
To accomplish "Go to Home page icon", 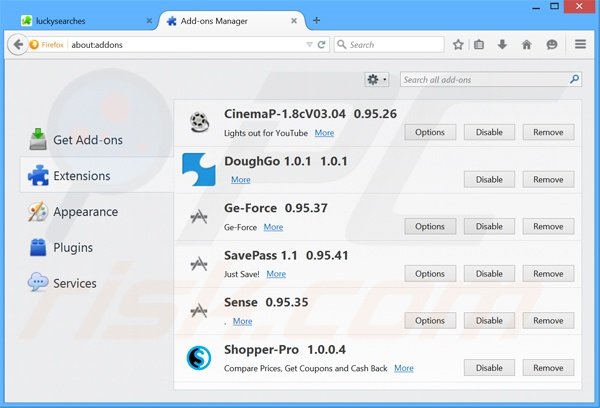I will [x=527, y=45].
